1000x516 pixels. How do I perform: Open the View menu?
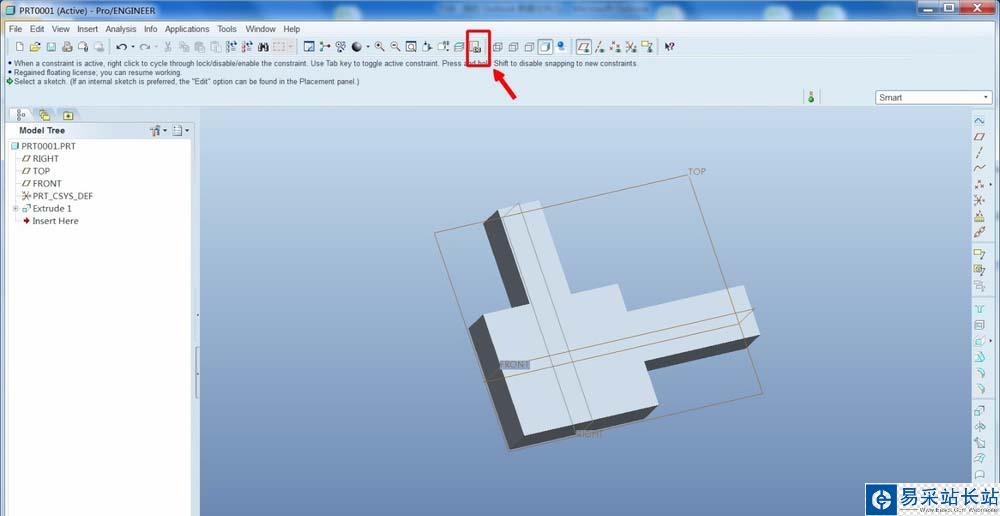(61, 29)
